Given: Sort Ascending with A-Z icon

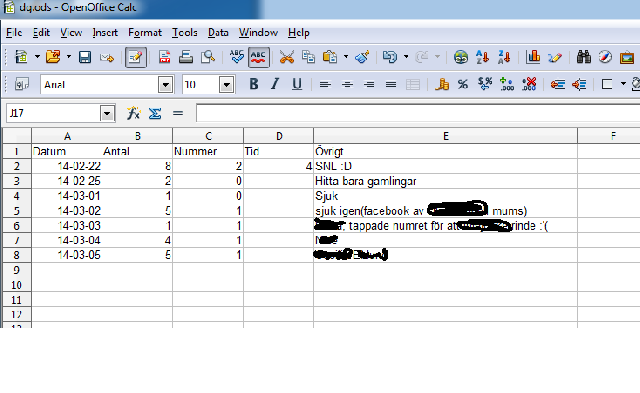Looking at the screenshot, I should 482,57.
